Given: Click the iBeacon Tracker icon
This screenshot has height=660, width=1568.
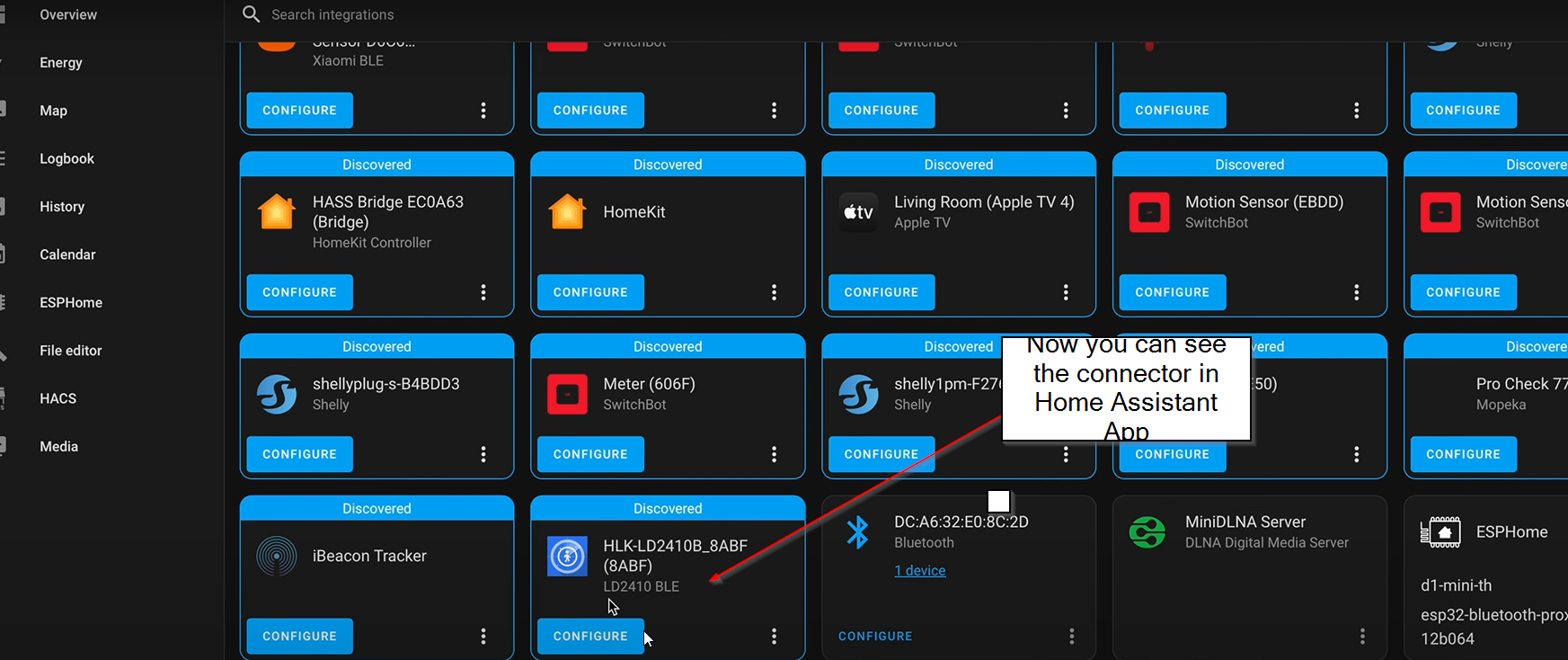Looking at the screenshot, I should (x=277, y=557).
